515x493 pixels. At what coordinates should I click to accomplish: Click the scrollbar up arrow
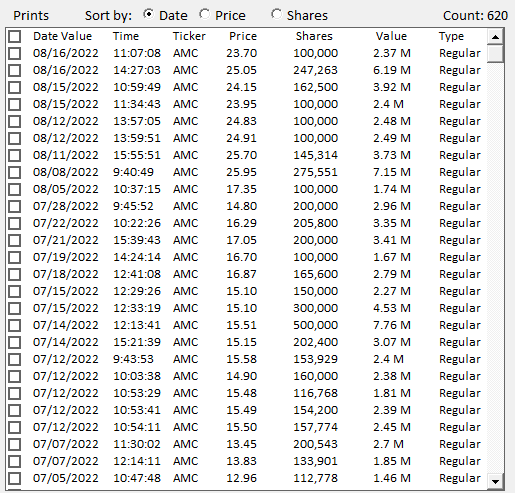coord(495,37)
